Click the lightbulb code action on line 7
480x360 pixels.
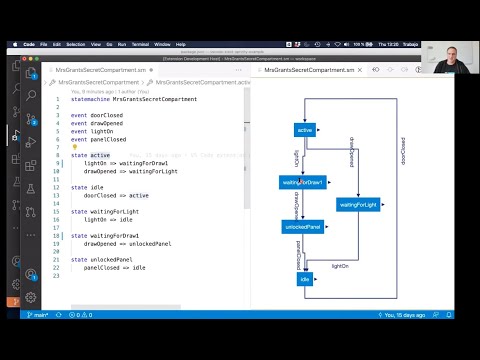[x=75, y=147]
